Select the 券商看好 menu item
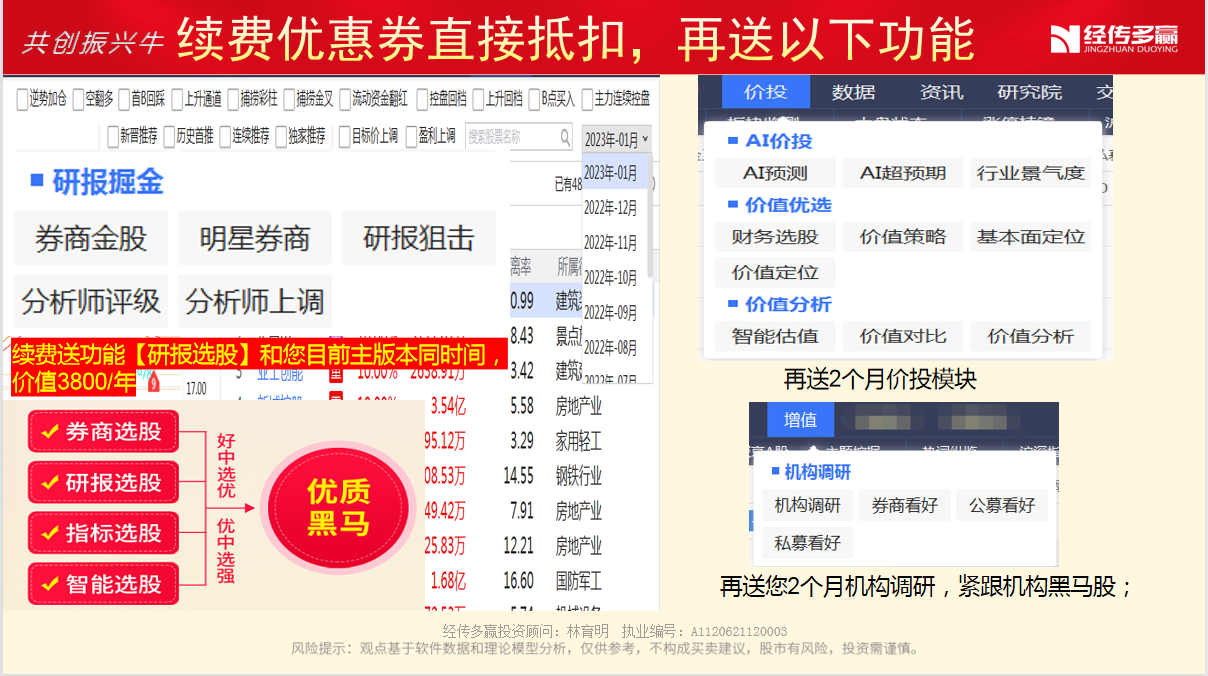This screenshot has height=676, width=1208. [x=904, y=505]
